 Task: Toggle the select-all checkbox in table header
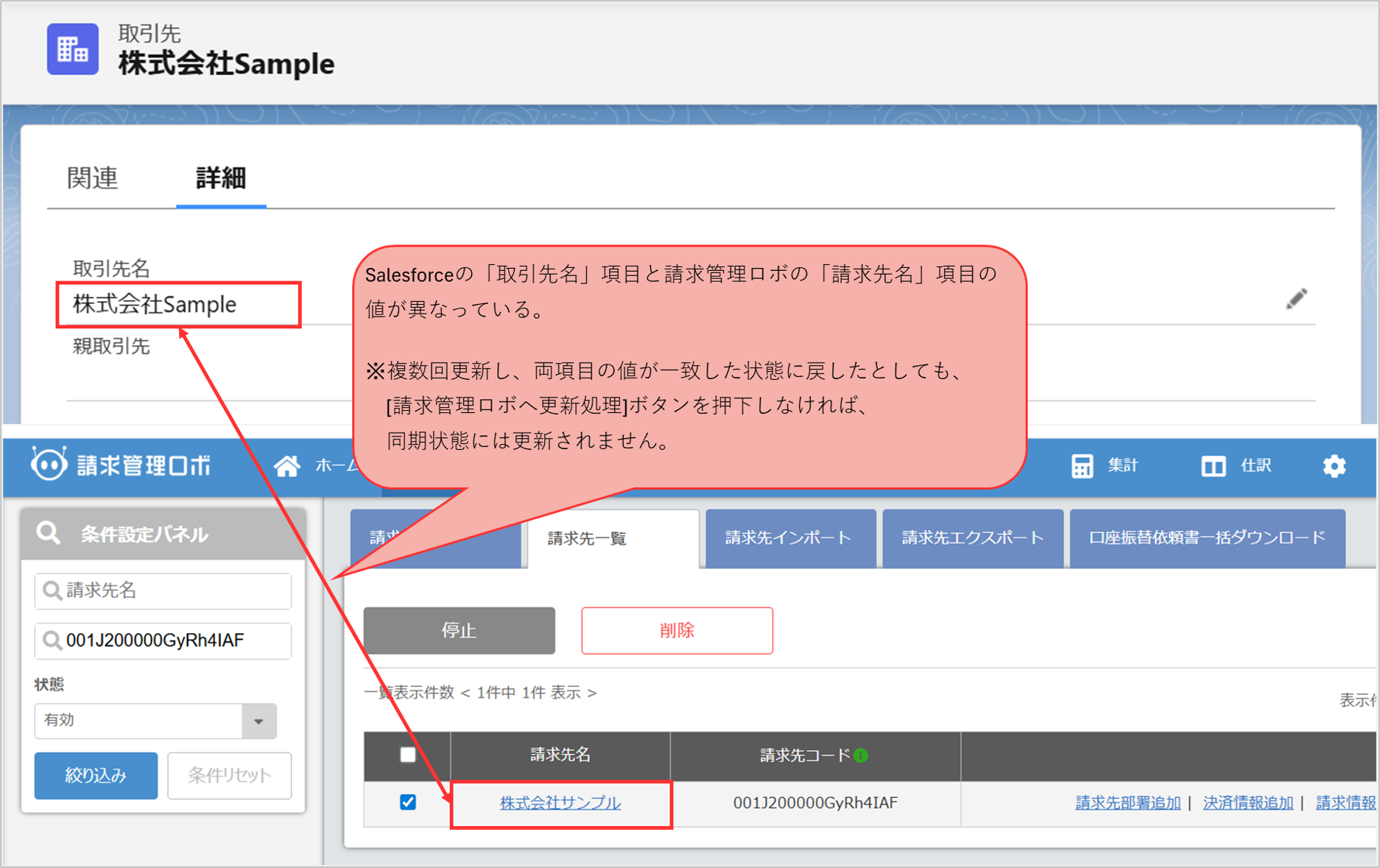[407, 755]
